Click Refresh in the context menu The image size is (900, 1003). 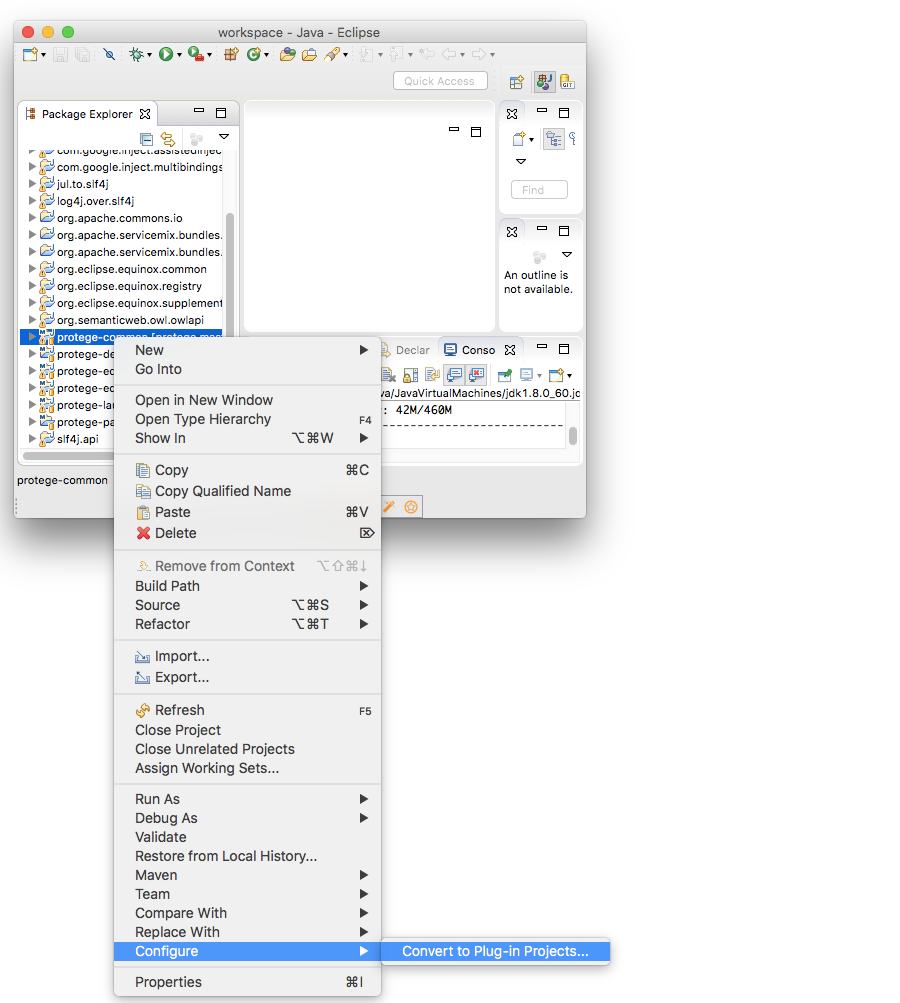(x=247, y=710)
